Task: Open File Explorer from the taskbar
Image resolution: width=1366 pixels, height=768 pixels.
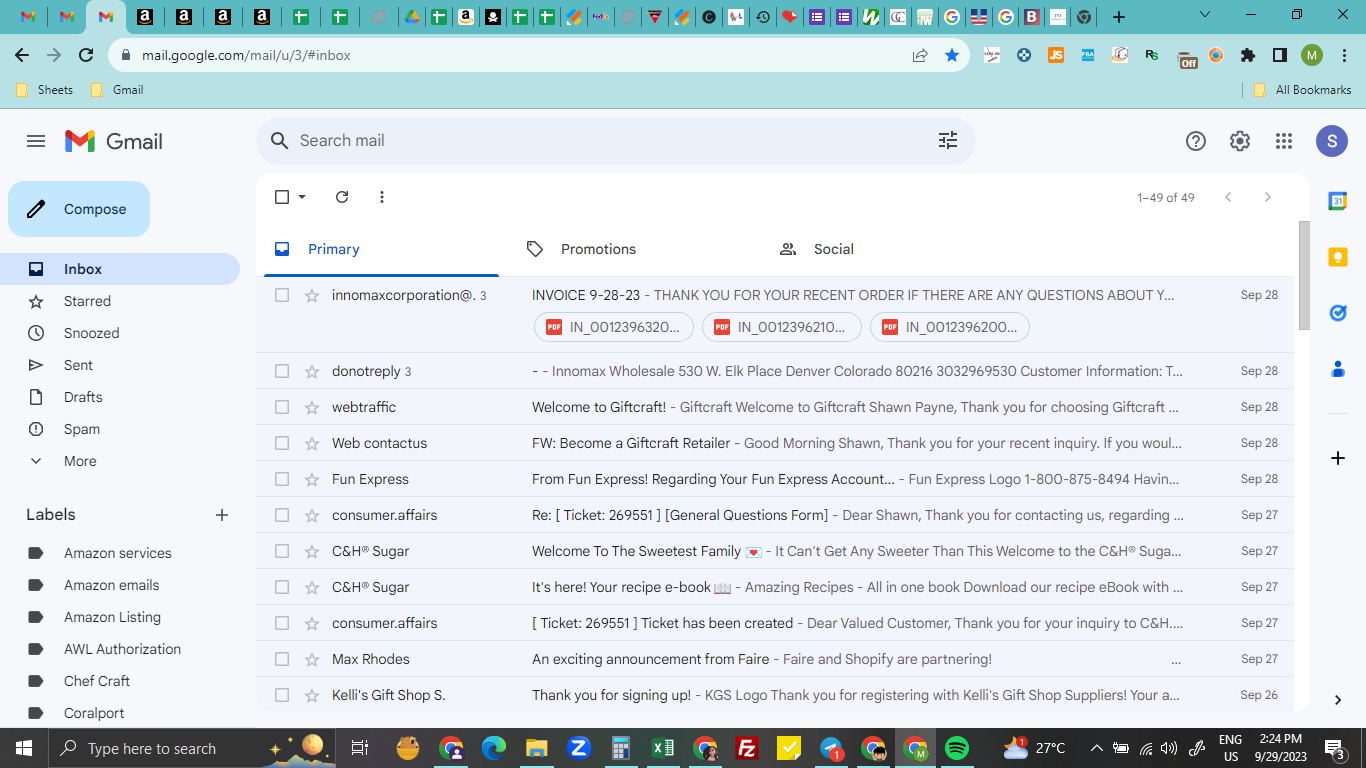Action: pos(537,748)
